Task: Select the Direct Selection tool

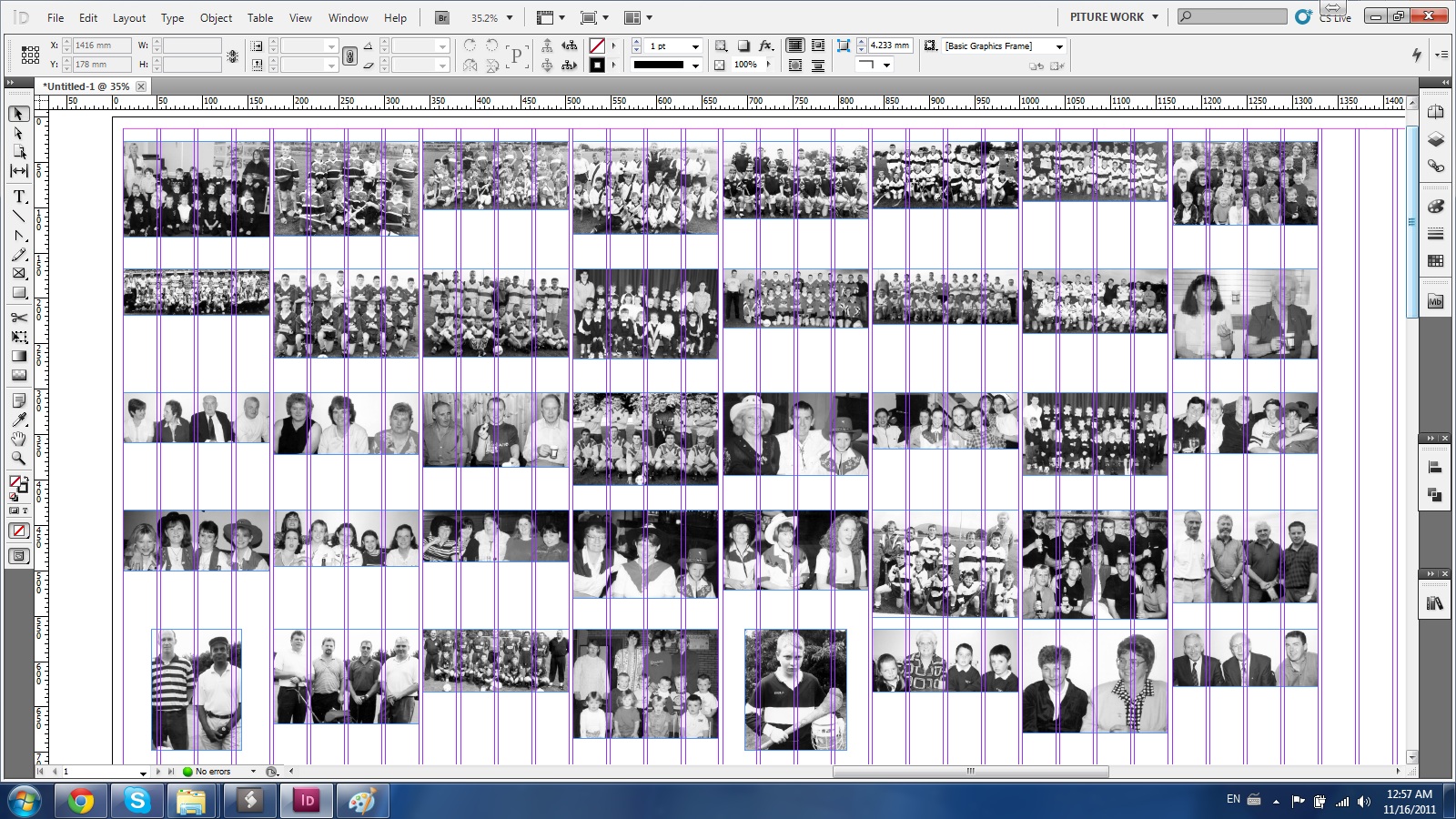Action: click(x=19, y=133)
